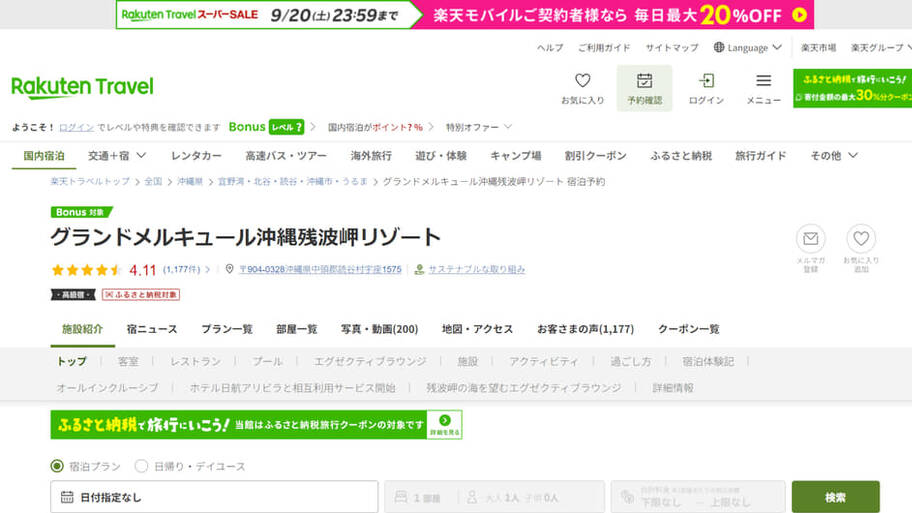Click the Bonus 対象 green badge

click(81, 212)
